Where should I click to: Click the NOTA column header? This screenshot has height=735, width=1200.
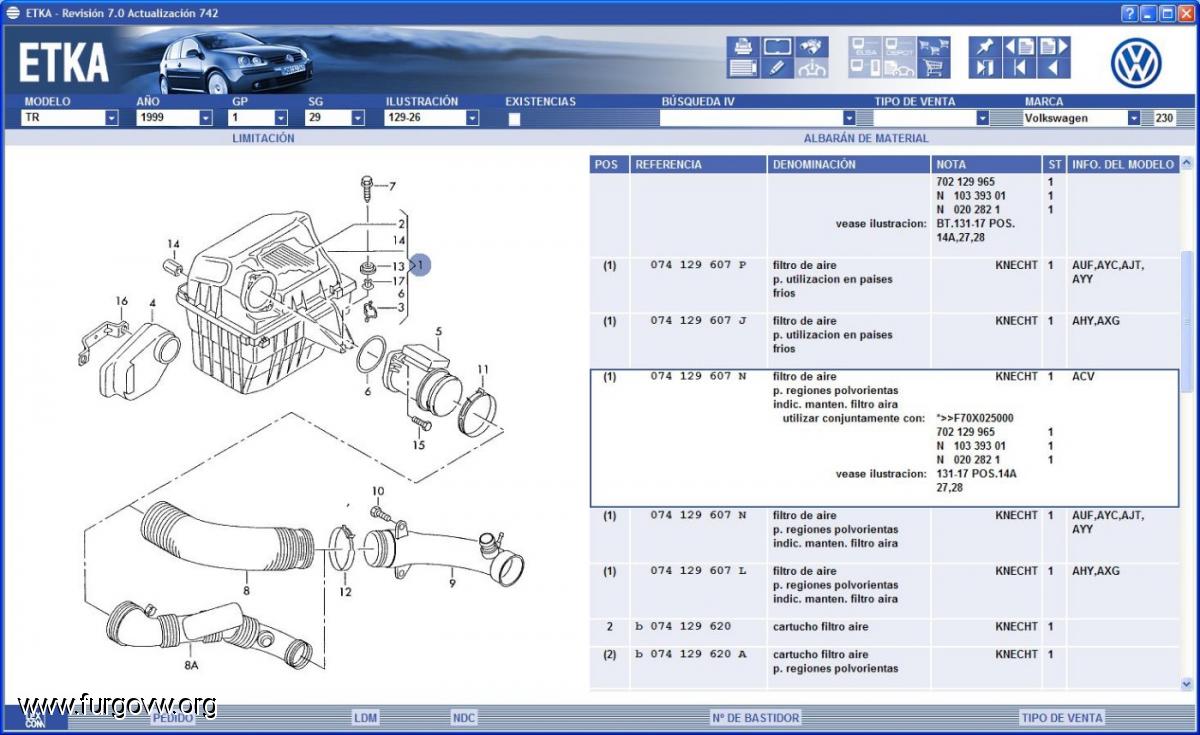pos(987,164)
